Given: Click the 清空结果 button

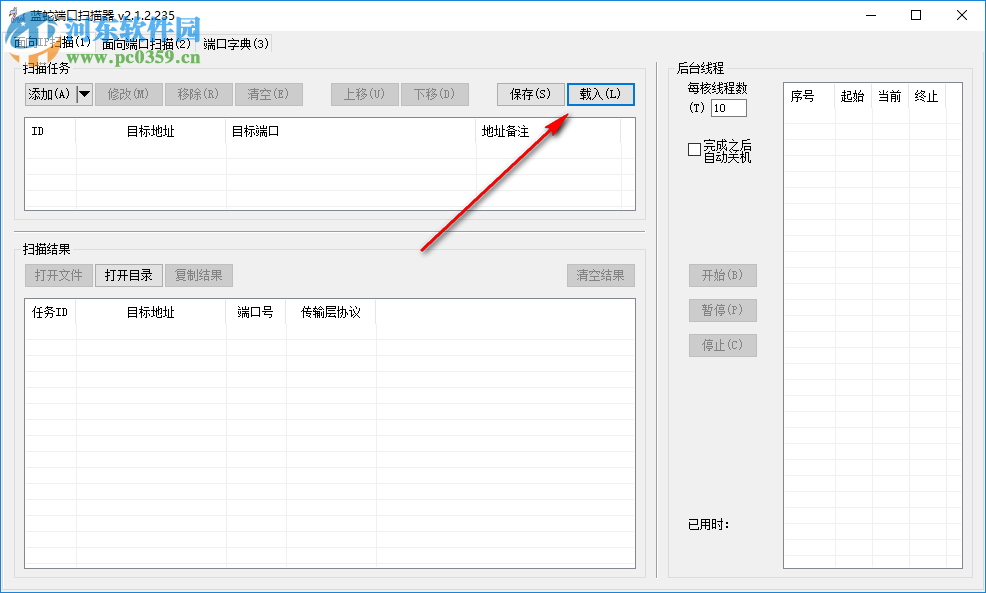Looking at the screenshot, I should (601, 275).
